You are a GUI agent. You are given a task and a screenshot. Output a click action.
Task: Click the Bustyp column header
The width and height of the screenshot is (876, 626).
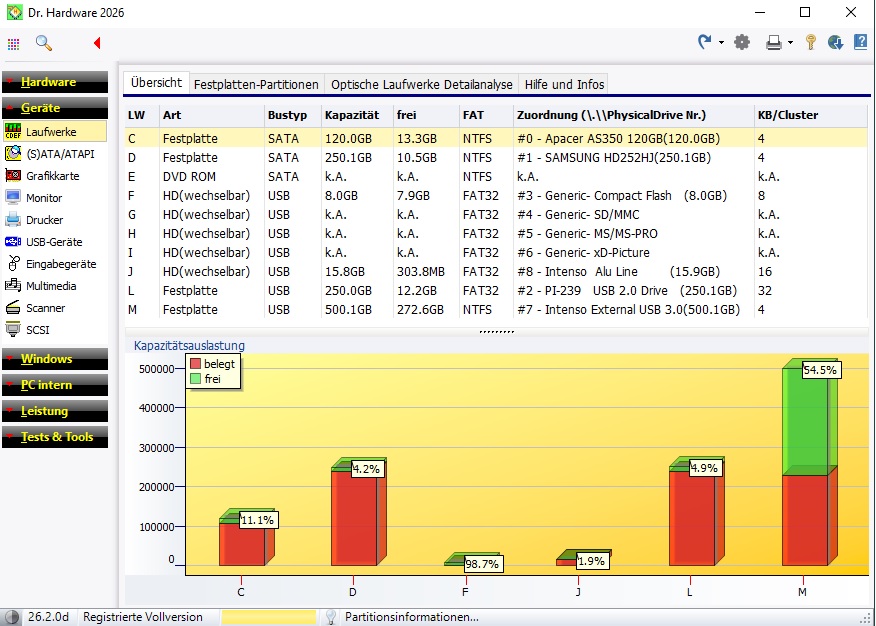tap(292, 115)
